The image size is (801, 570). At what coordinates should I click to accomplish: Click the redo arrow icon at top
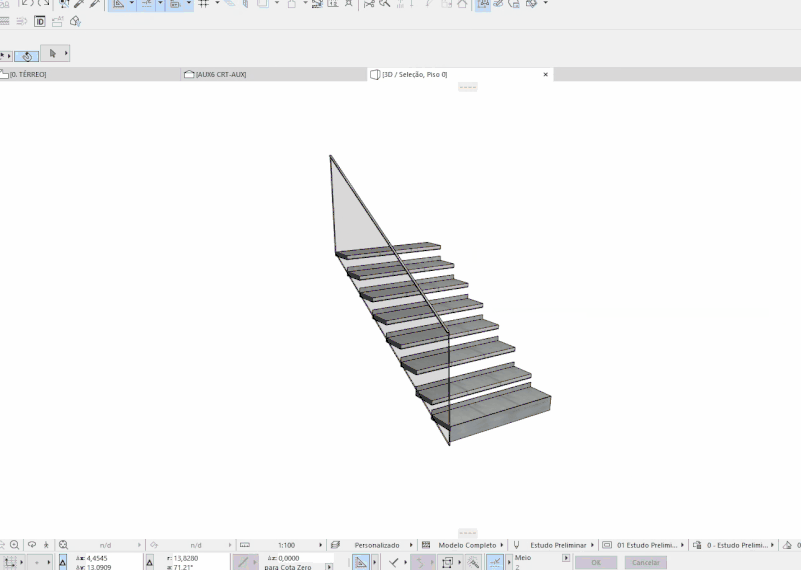43,4
